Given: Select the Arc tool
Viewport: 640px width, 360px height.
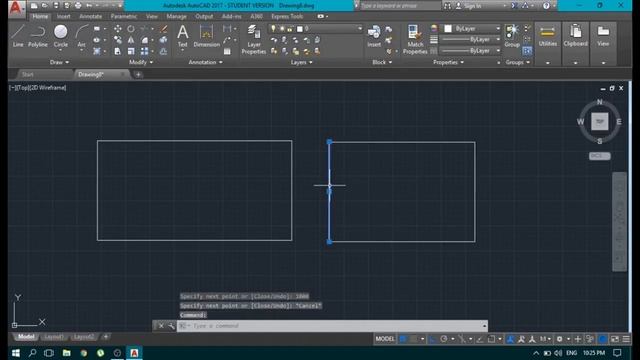Looking at the screenshot, I should tap(82, 36).
